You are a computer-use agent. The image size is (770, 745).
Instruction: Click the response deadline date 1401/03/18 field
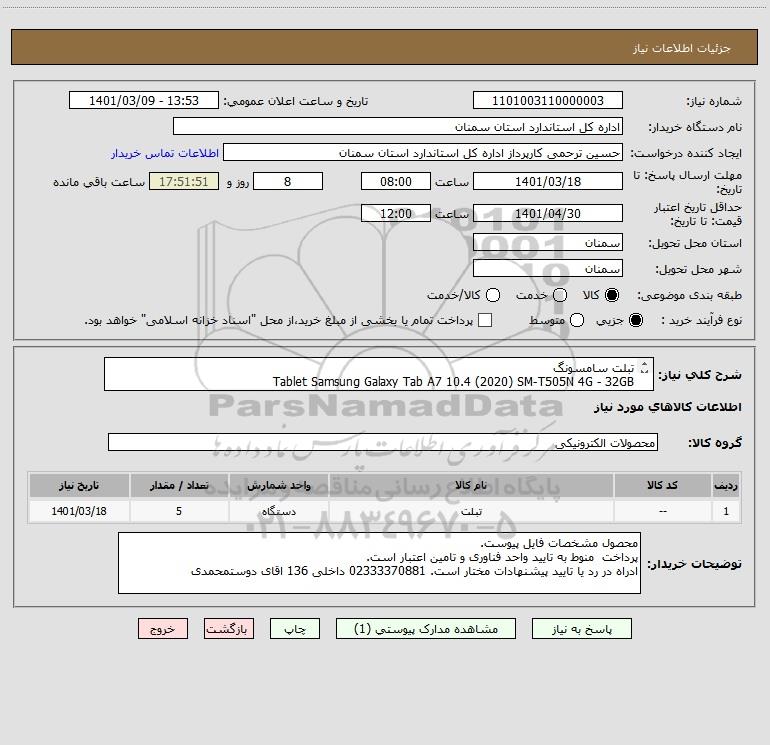tap(548, 181)
